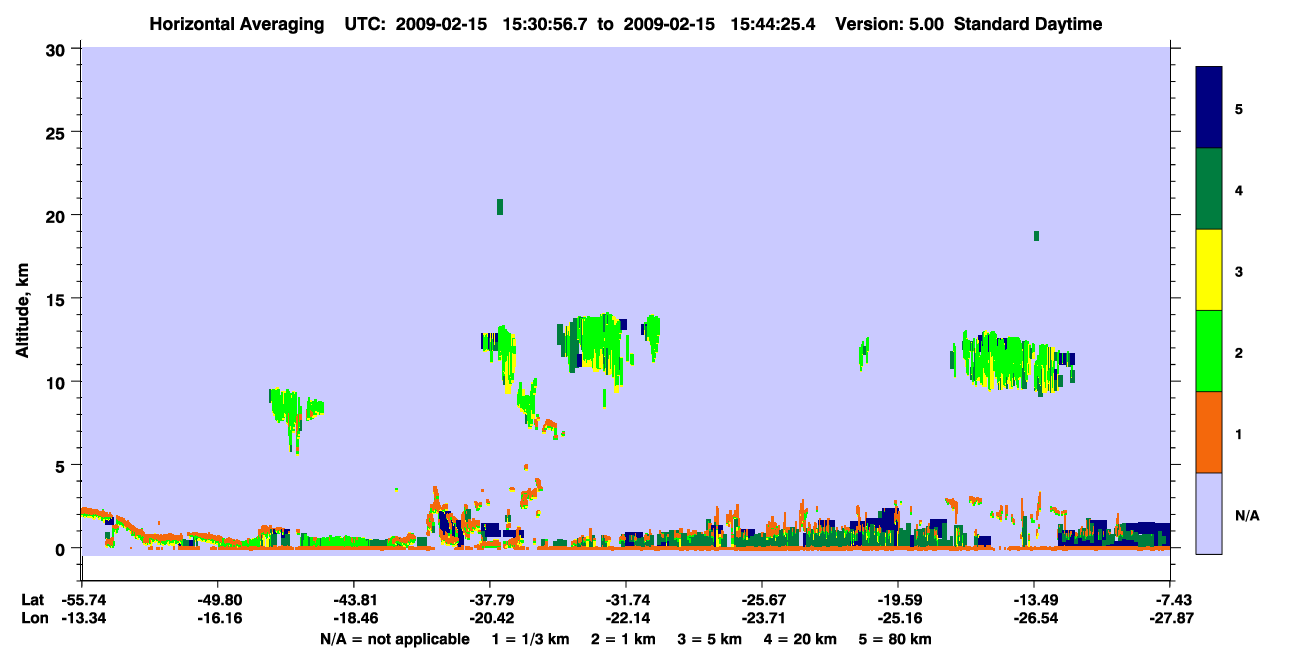
Task: Click the color bar label '5'
Action: click(1239, 109)
